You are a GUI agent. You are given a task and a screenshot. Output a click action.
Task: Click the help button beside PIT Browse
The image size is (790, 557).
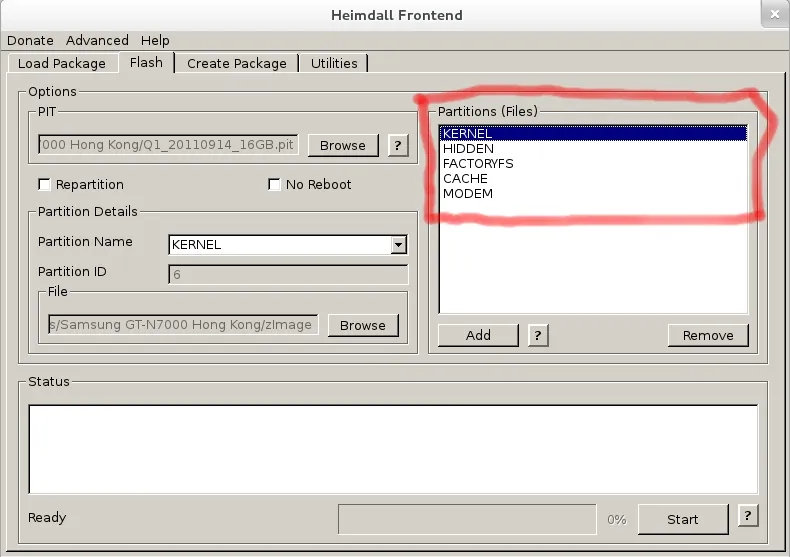[x=397, y=145]
